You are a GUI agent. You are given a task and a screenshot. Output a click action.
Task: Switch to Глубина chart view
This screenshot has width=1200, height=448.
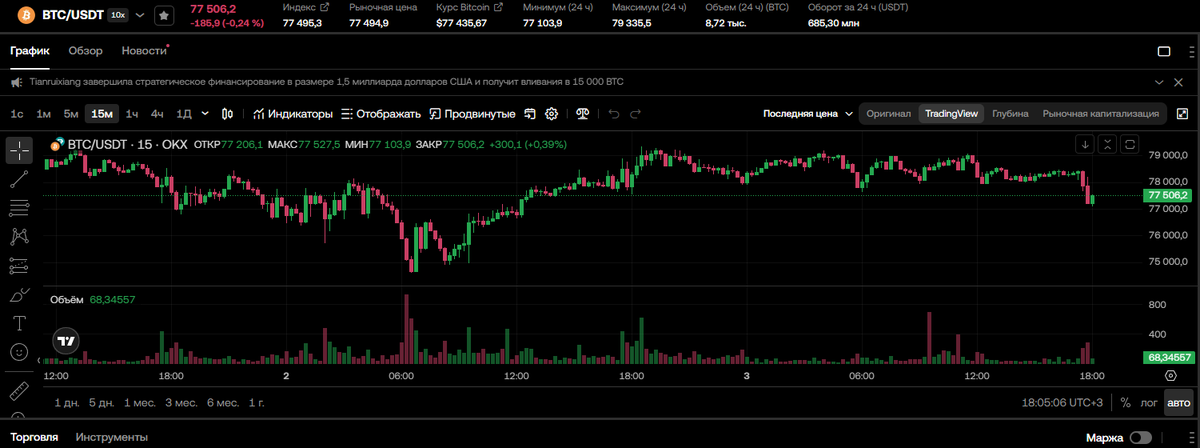tap(1010, 114)
